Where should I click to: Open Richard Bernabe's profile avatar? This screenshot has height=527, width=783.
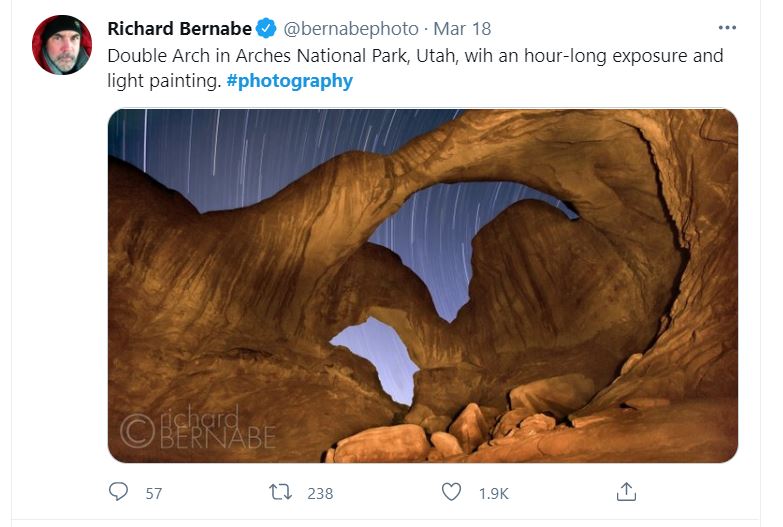tap(62, 45)
